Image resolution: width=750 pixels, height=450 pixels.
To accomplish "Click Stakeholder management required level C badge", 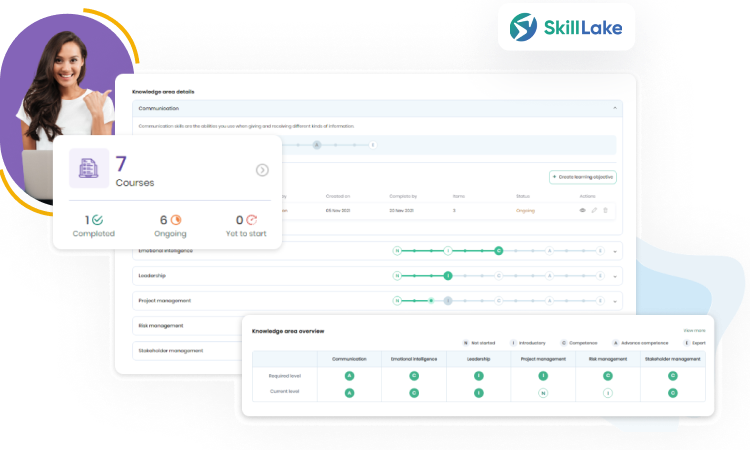I will click(x=673, y=376).
